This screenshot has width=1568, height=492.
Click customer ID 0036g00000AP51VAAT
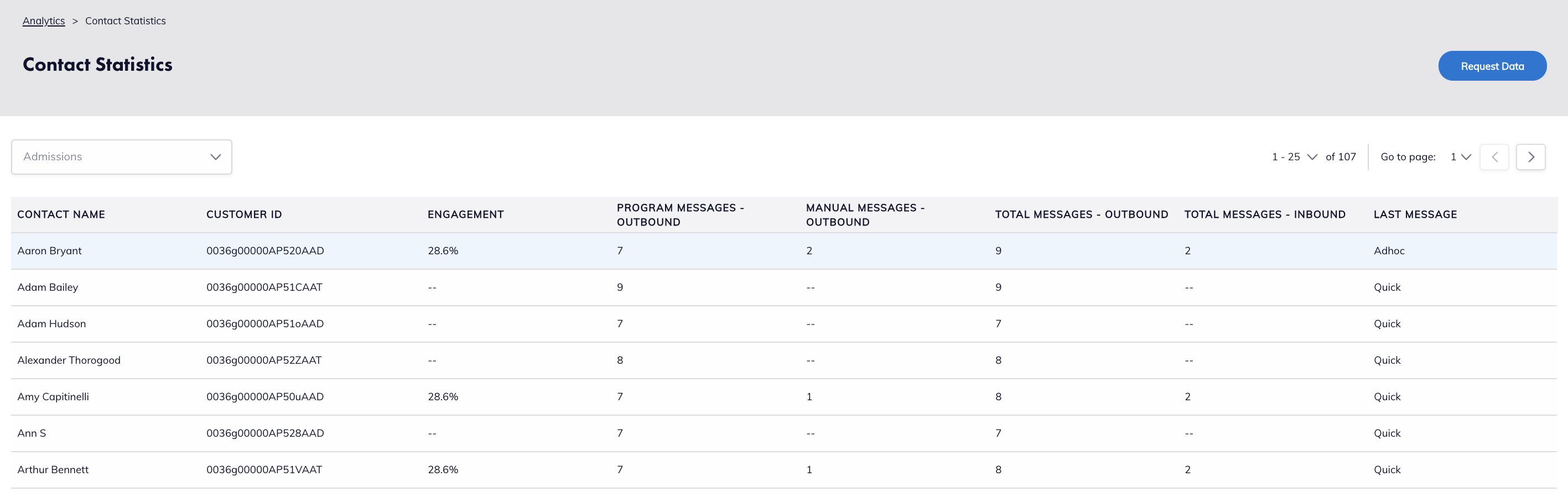click(x=264, y=469)
